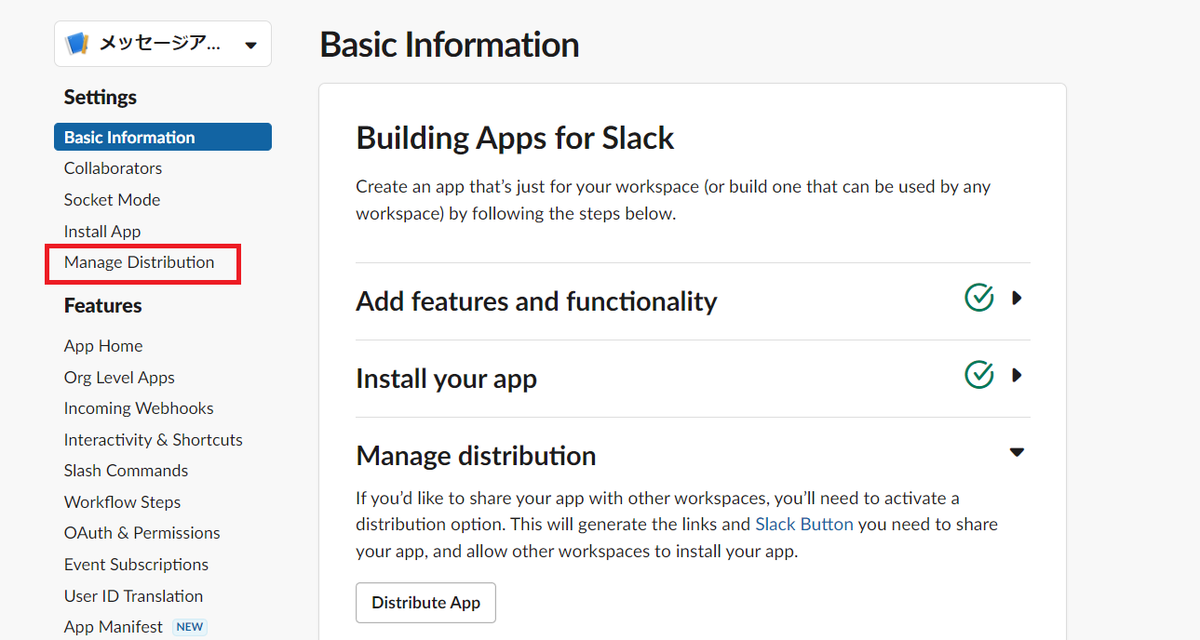This screenshot has width=1200, height=640.
Task: Select Basic Information in the sidebar
Action: (x=130, y=137)
